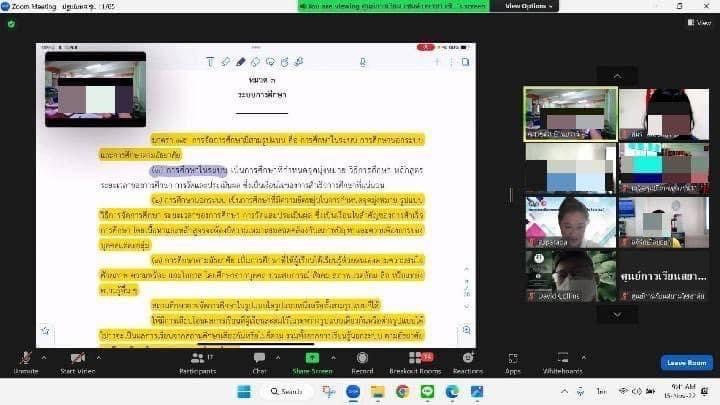
Task: Open the Chat panel
Action: coord(259,359)
